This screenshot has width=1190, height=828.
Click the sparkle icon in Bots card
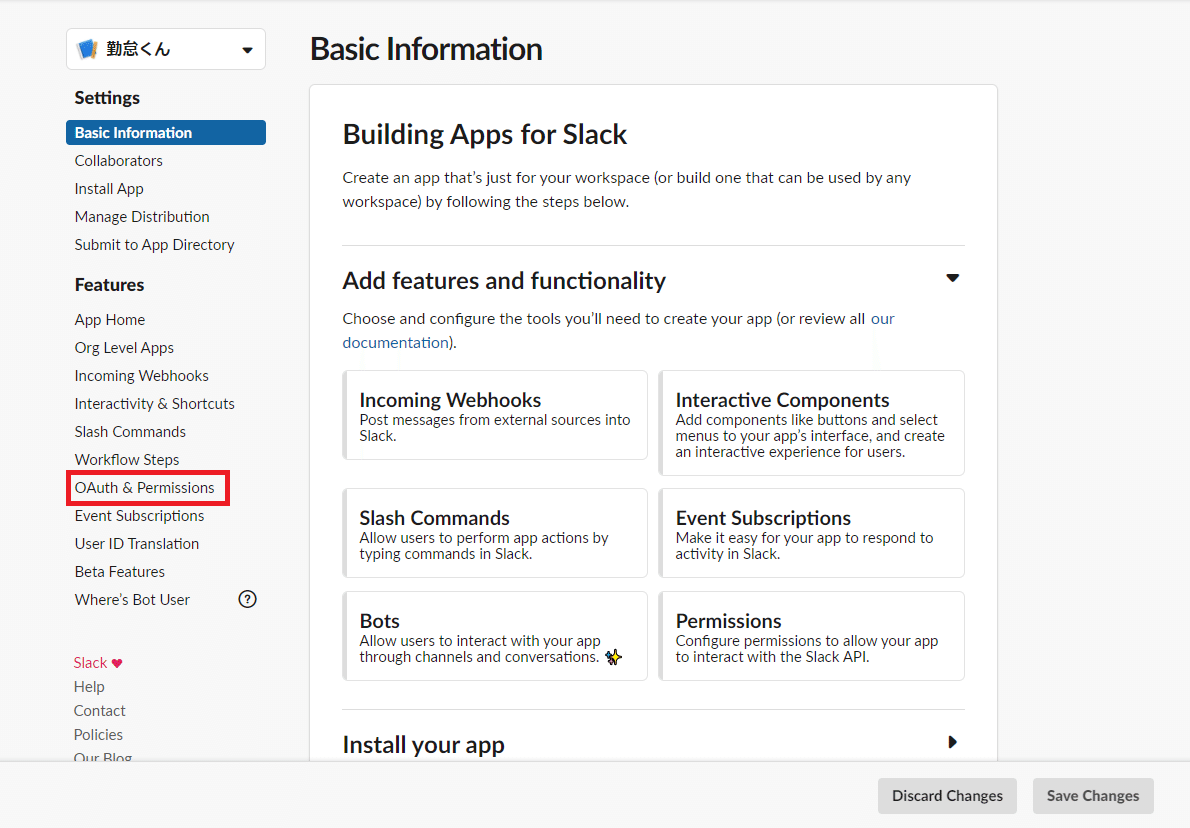click(614, 657)
